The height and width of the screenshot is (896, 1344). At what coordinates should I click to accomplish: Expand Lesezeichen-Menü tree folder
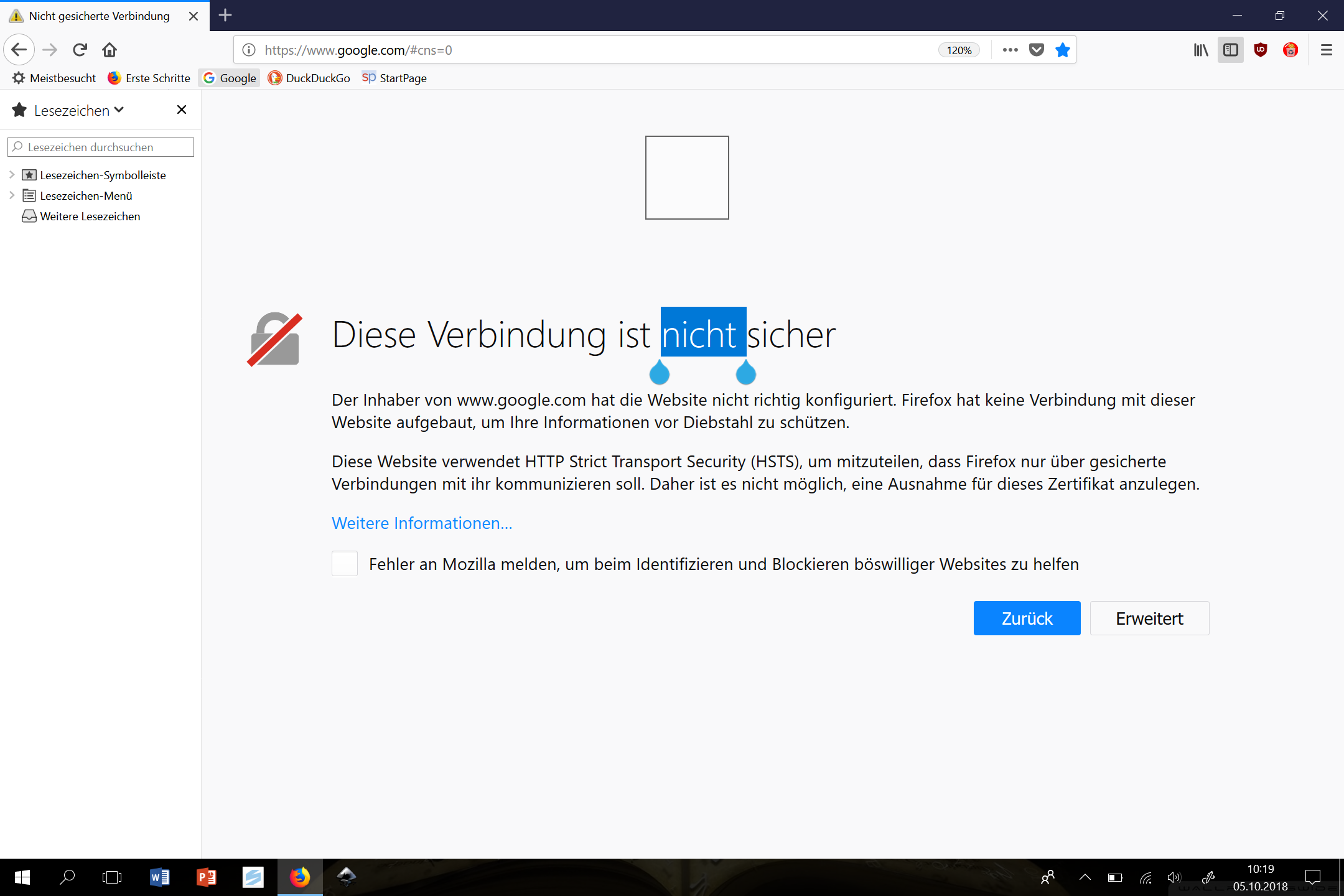pos(12,195)
